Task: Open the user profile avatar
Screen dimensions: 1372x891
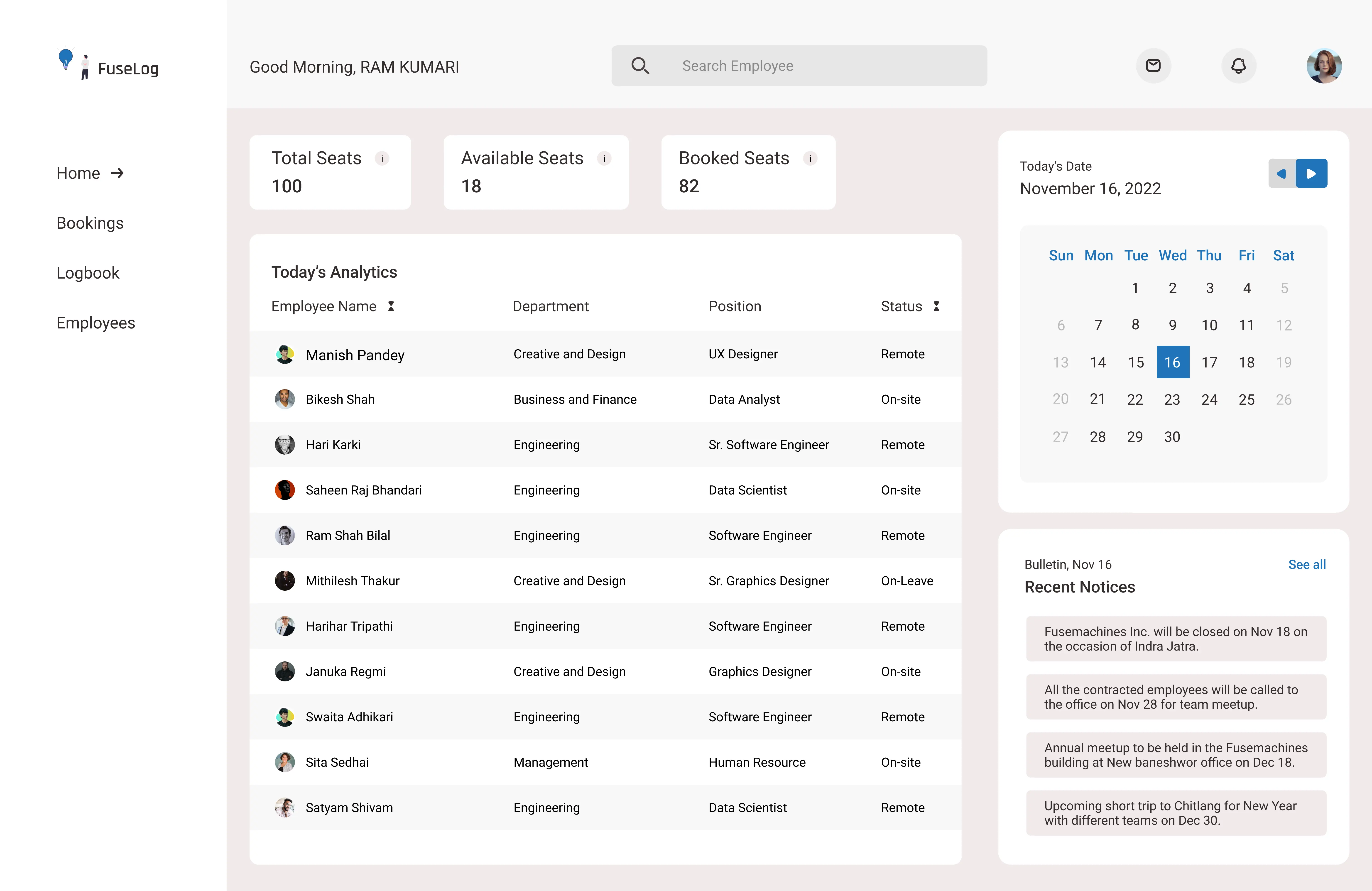Action: pos(1324,66)
